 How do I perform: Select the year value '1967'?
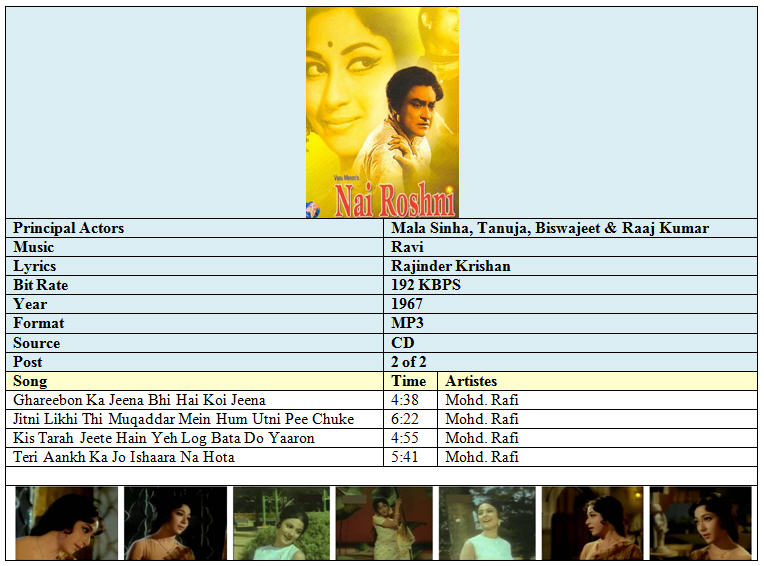point(407,304)
